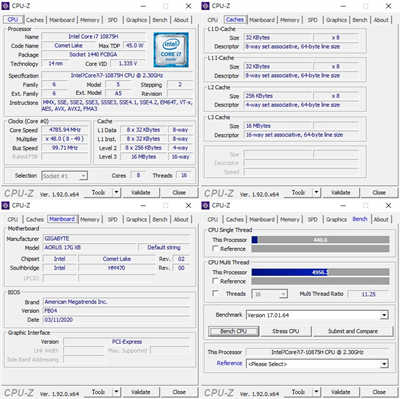Image resolution: width=400 pixels, height=399 pixels.
Task: Click the Cores count field showing 8
Action: [x=138, y=175]
